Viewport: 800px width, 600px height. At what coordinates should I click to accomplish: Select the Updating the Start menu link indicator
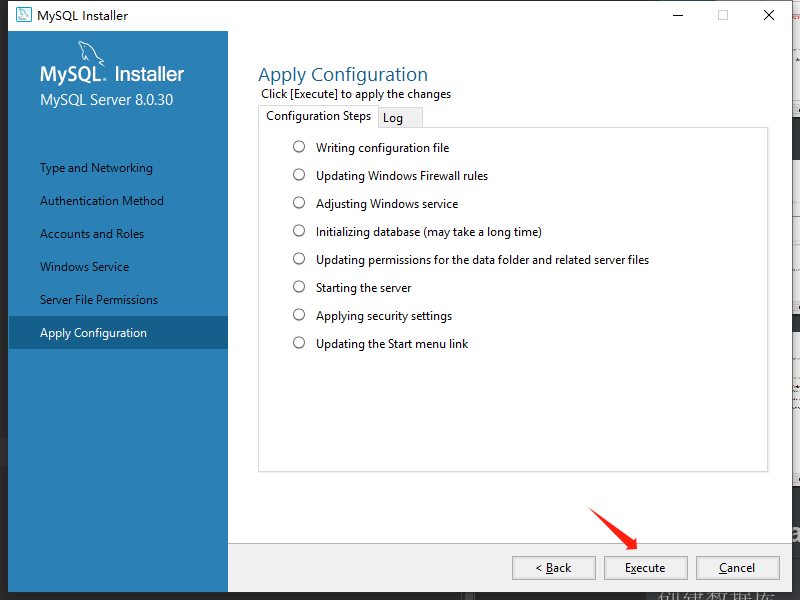tap(299, 343)
